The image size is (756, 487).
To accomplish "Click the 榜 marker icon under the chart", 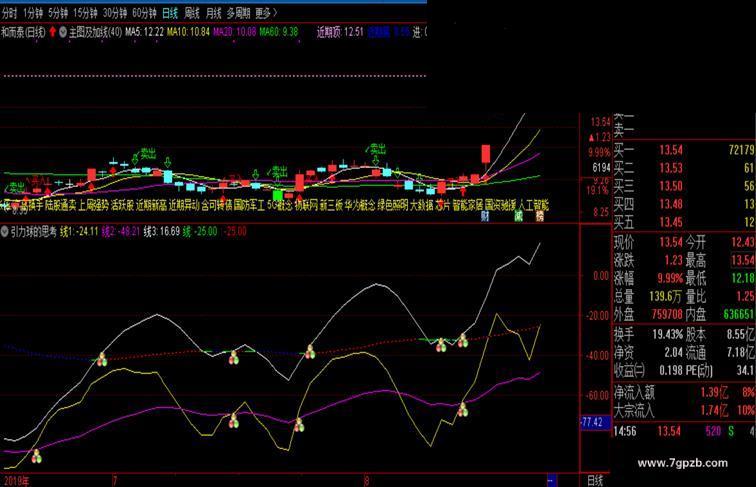I will point(540,216).
